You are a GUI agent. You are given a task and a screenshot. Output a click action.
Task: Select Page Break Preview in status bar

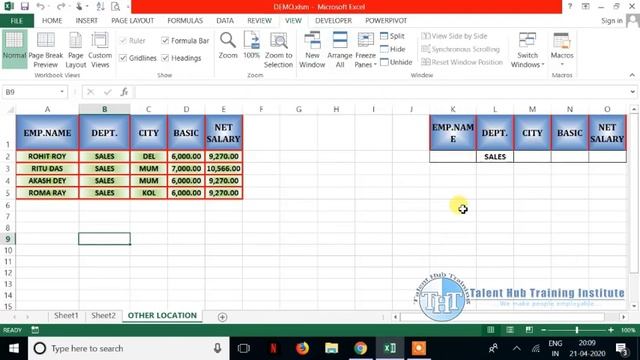(529, 330)
